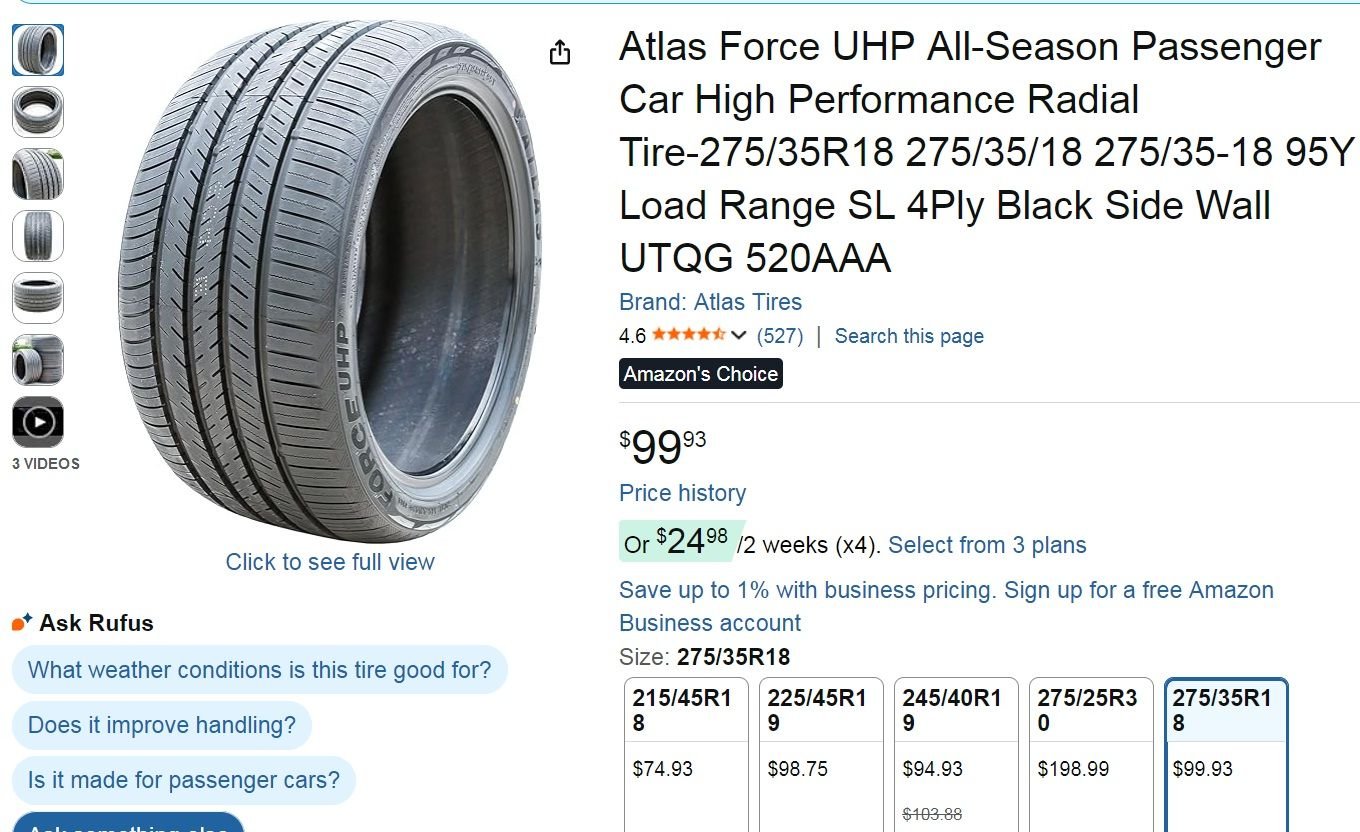View Price history
Viewport: 1360px width, 832px height.
(x=682, y=493)
